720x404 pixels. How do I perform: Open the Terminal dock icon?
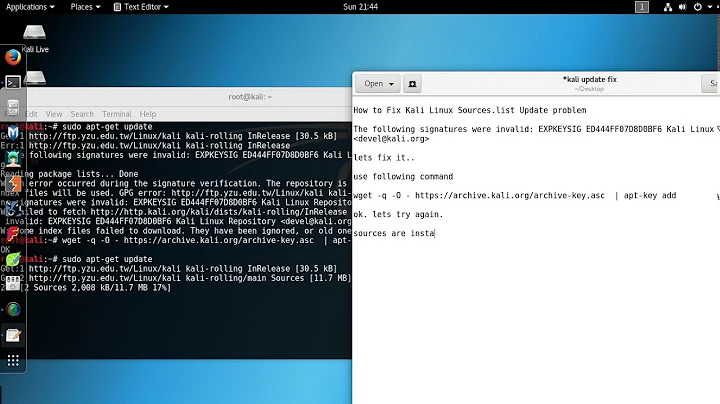point(13,83)
